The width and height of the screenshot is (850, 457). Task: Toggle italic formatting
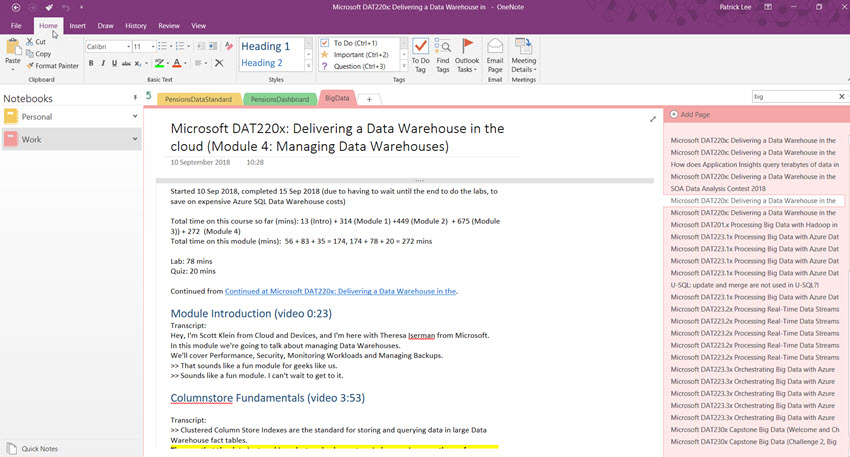point(103,63)
